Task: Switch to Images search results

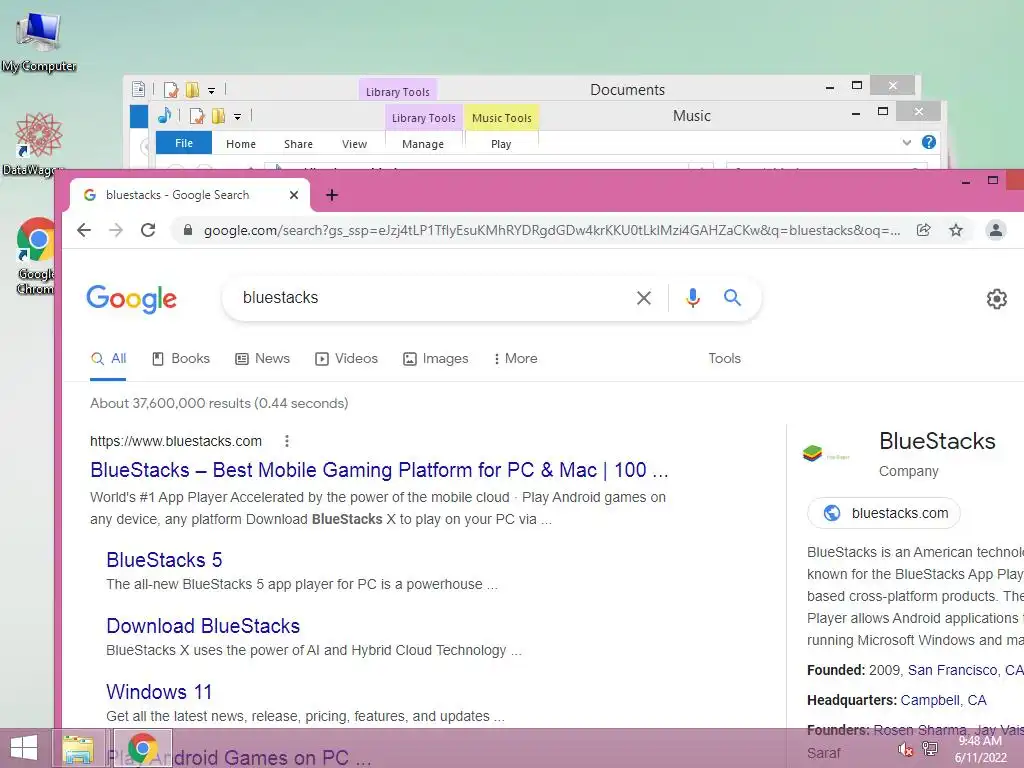Action: point(436,359)
